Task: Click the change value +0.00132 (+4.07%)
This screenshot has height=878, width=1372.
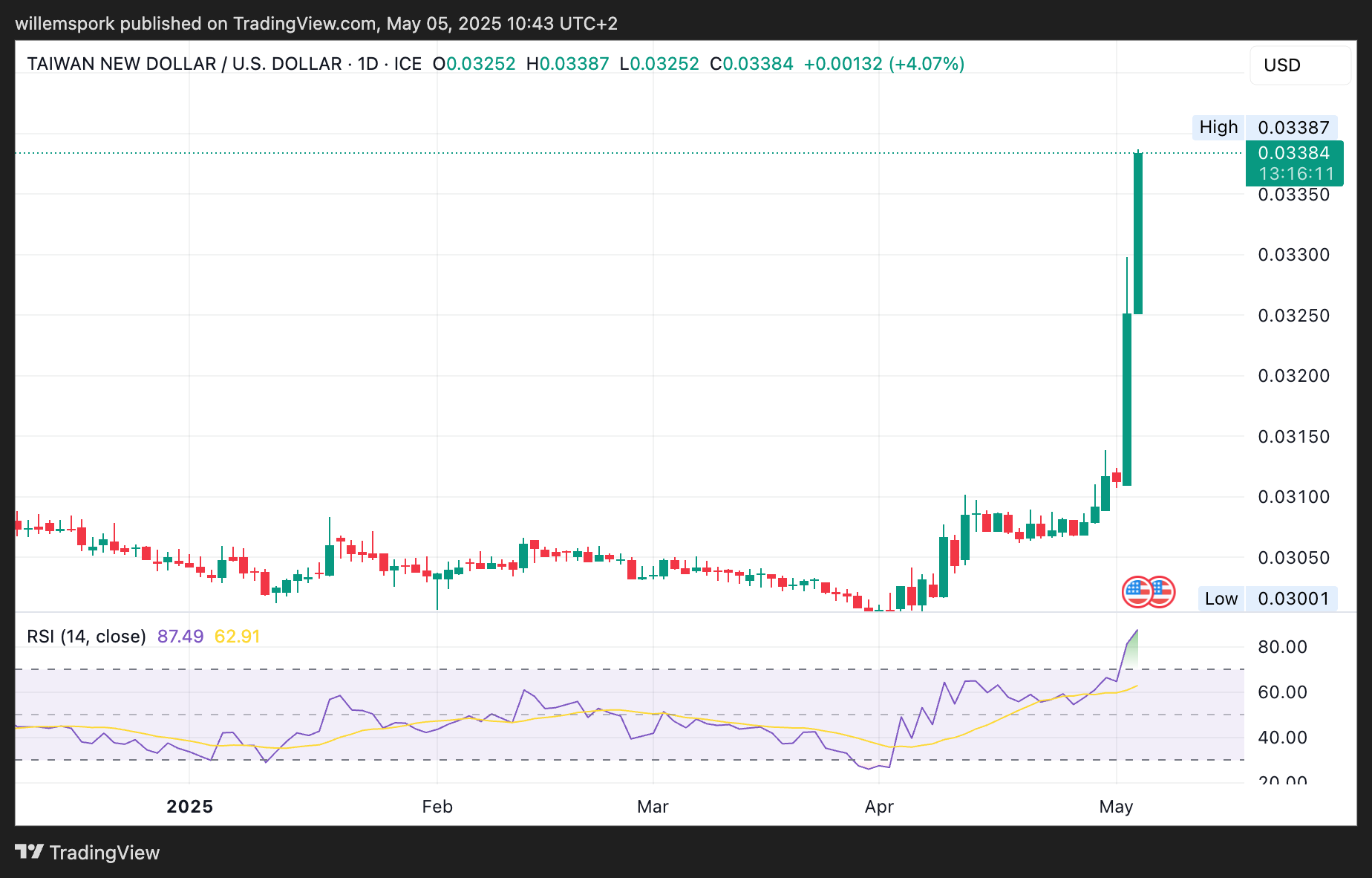Action: click(x=883, y=64)
